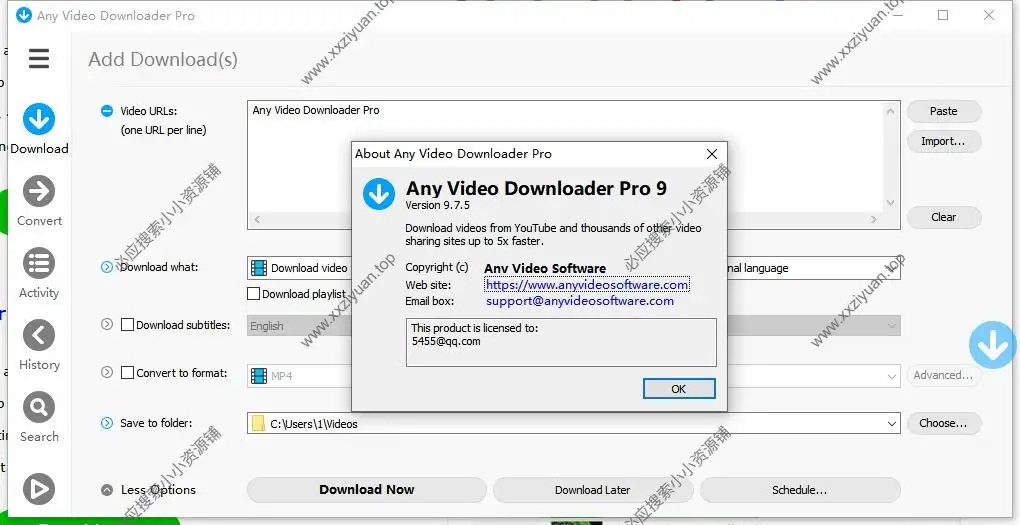Open the Activity list in the sidebar
Image resolution: width=1020 pixels, height=525 pixels.
[39, 263]
